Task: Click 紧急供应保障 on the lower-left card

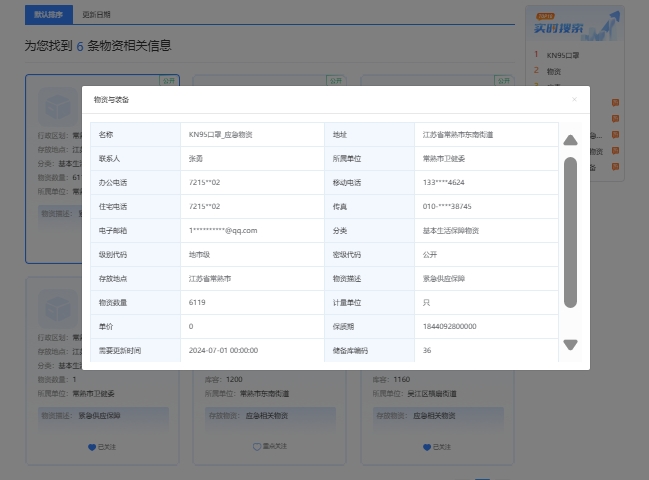Action: pos(99,416)
